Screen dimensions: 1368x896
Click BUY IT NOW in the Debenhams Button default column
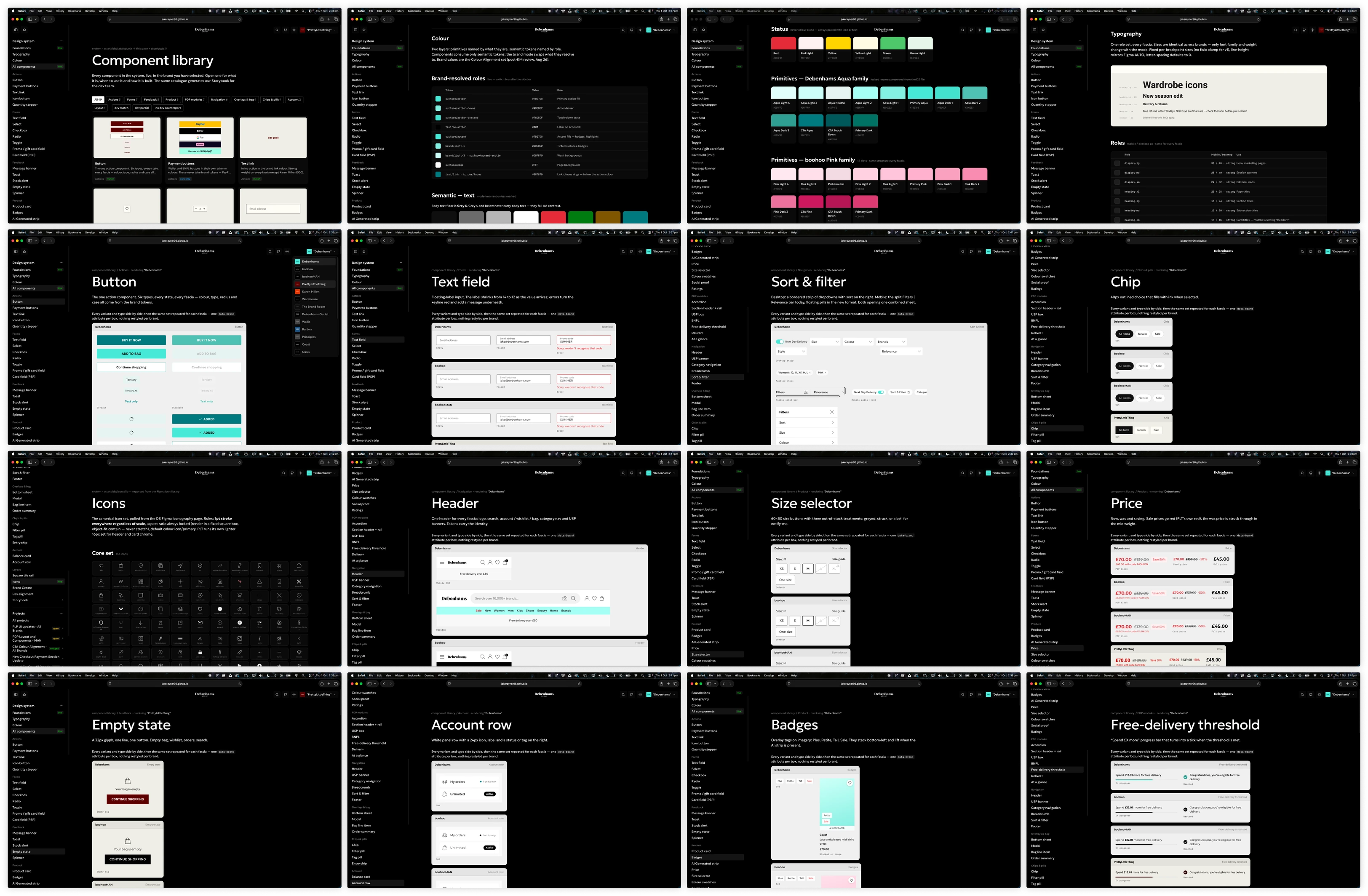pos(131,340)
